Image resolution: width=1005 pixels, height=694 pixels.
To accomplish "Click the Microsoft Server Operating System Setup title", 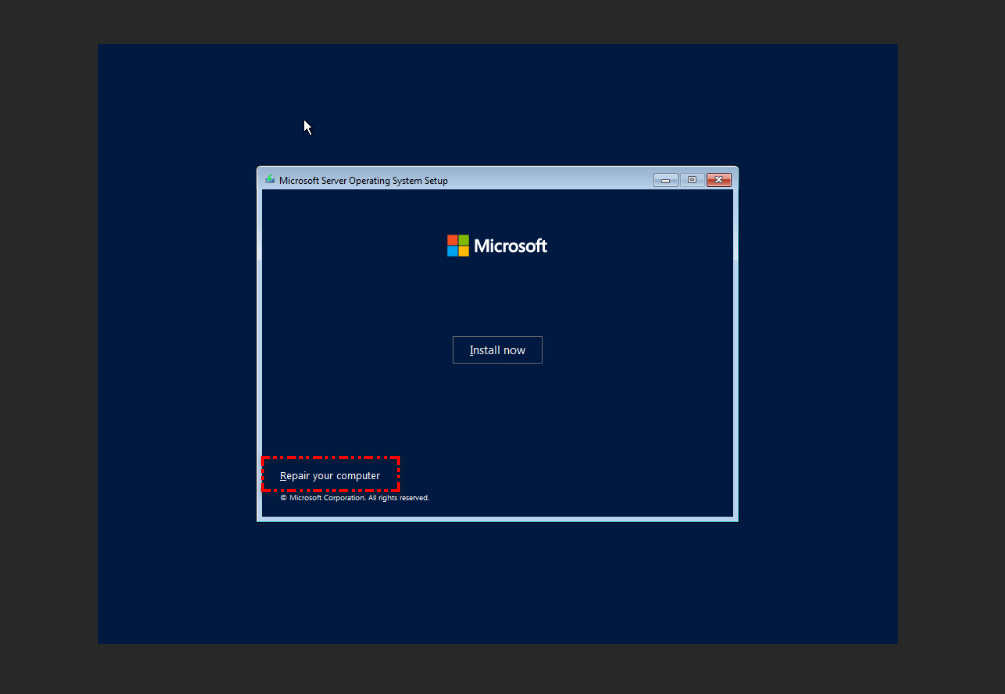I will pyautogui.click(x=363, y=181).
